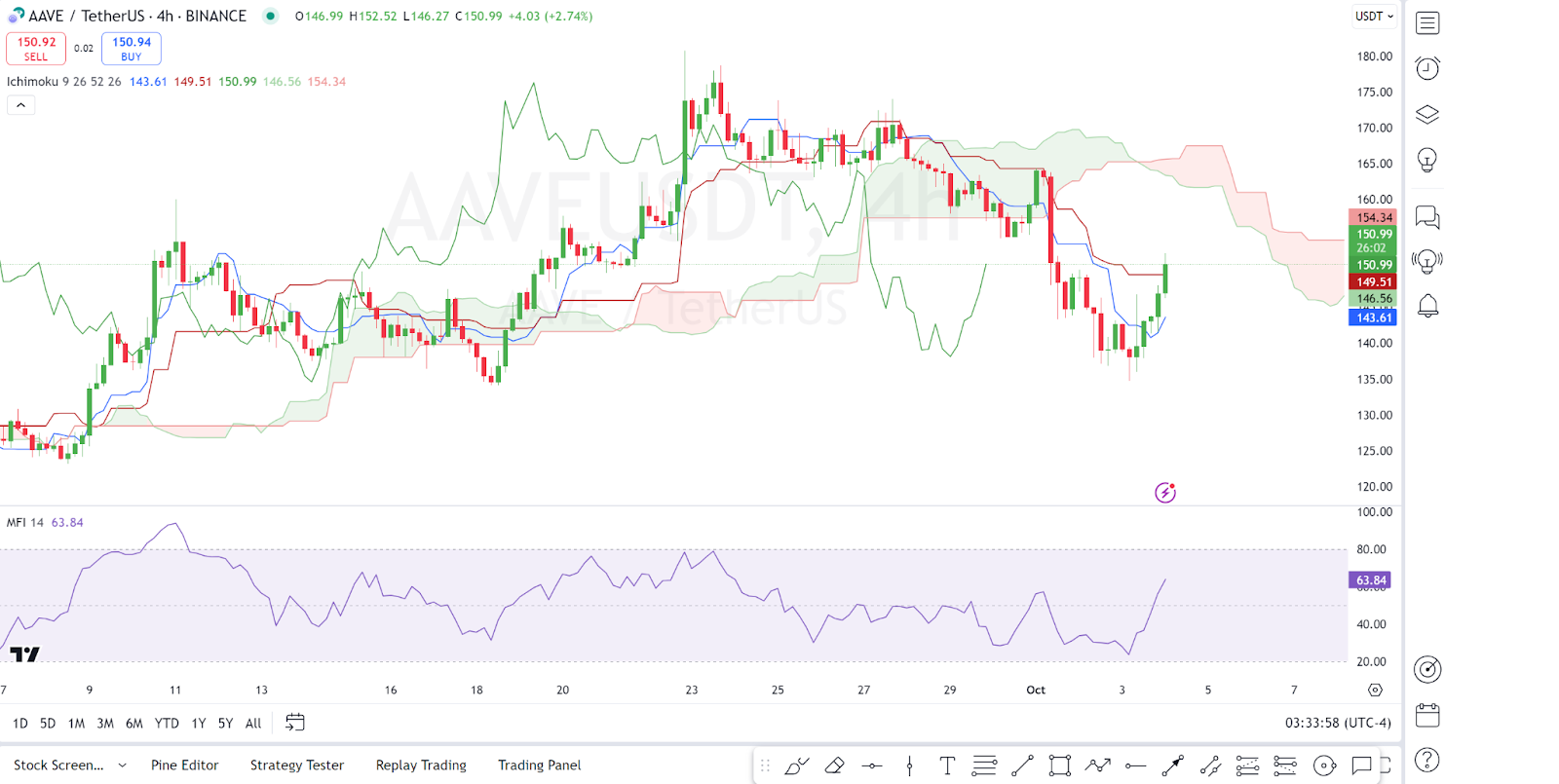Click the red 149.51 price label
1559x784 pixels.
click(x=1374, y=281)
